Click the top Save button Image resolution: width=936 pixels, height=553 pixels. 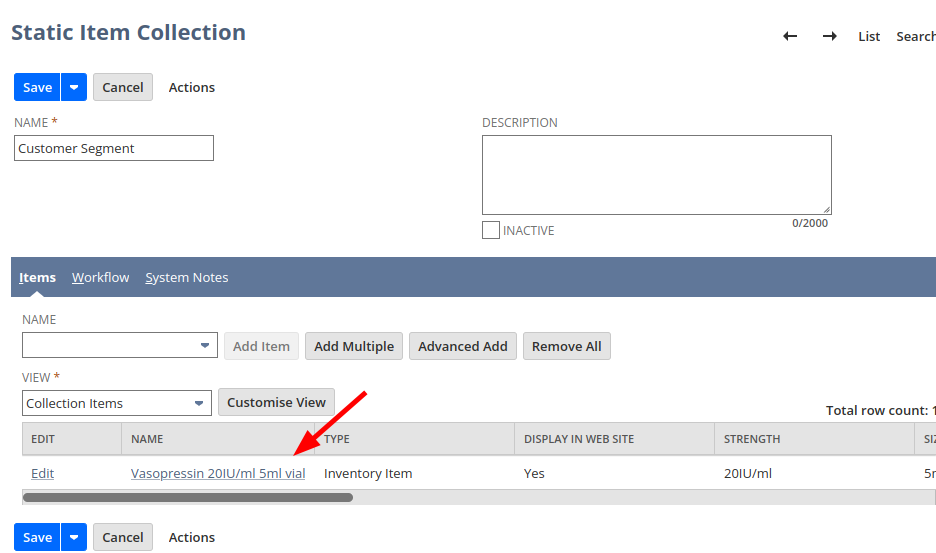[x=37, y=87]
